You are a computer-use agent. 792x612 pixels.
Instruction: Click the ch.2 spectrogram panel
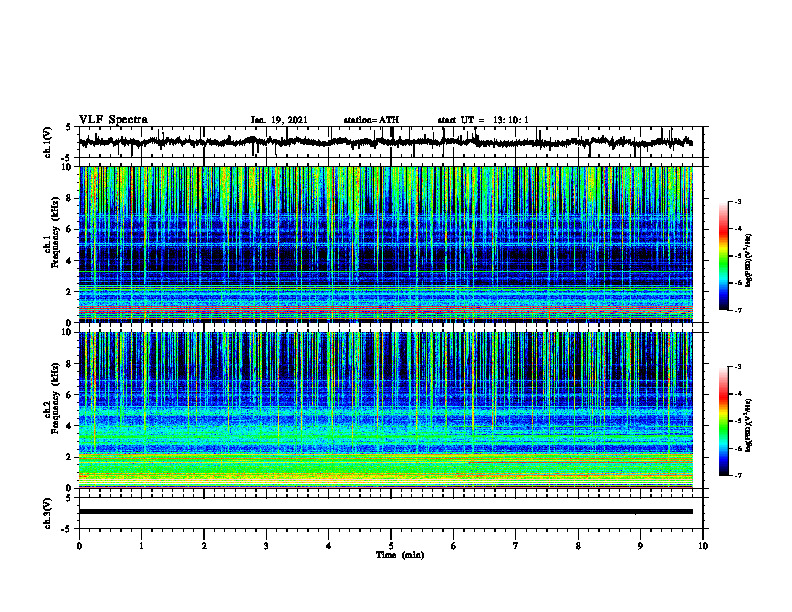pos(386,410)
